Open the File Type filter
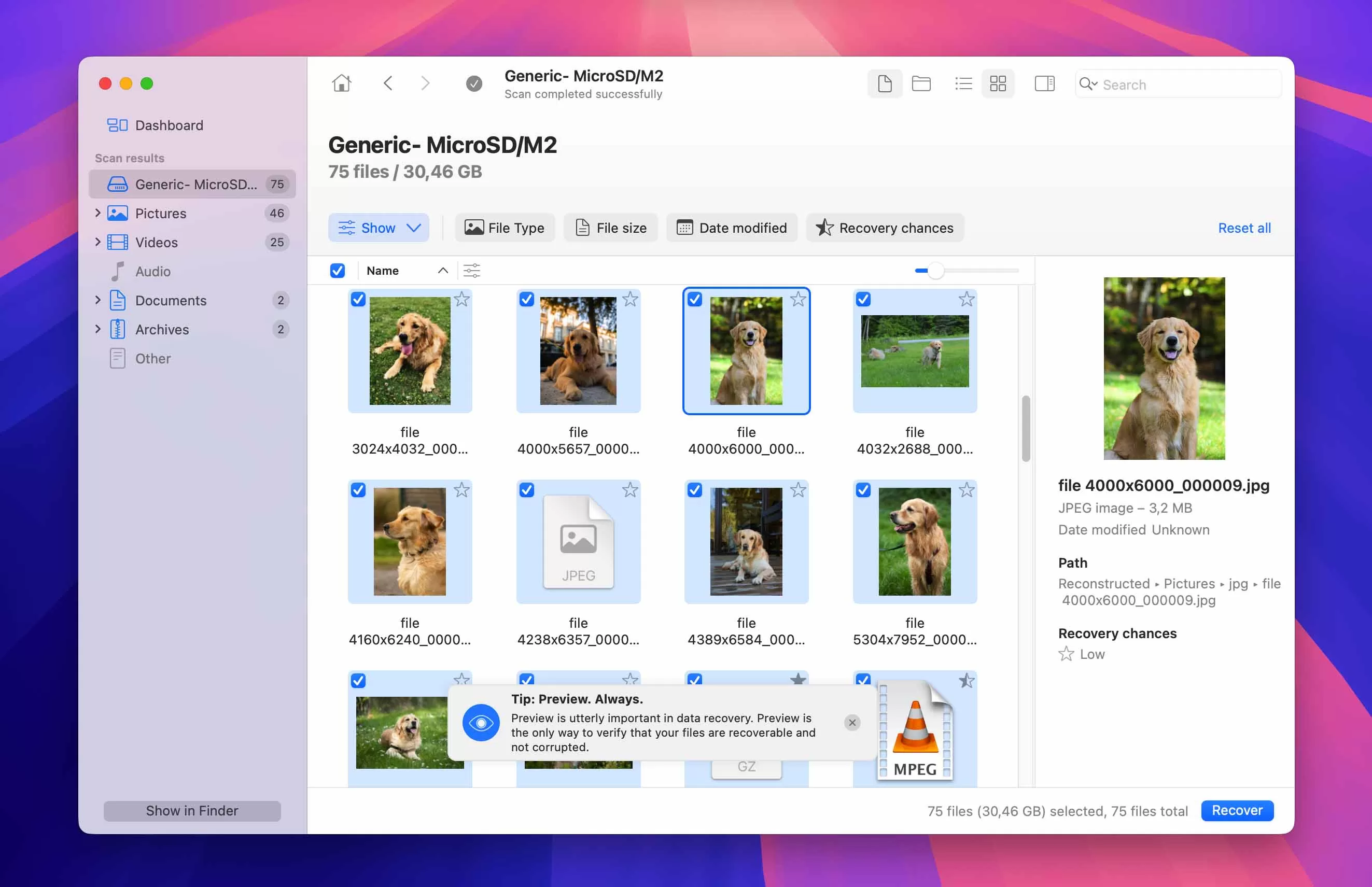Screen dimensions: 1372x887 pos(505,228)
